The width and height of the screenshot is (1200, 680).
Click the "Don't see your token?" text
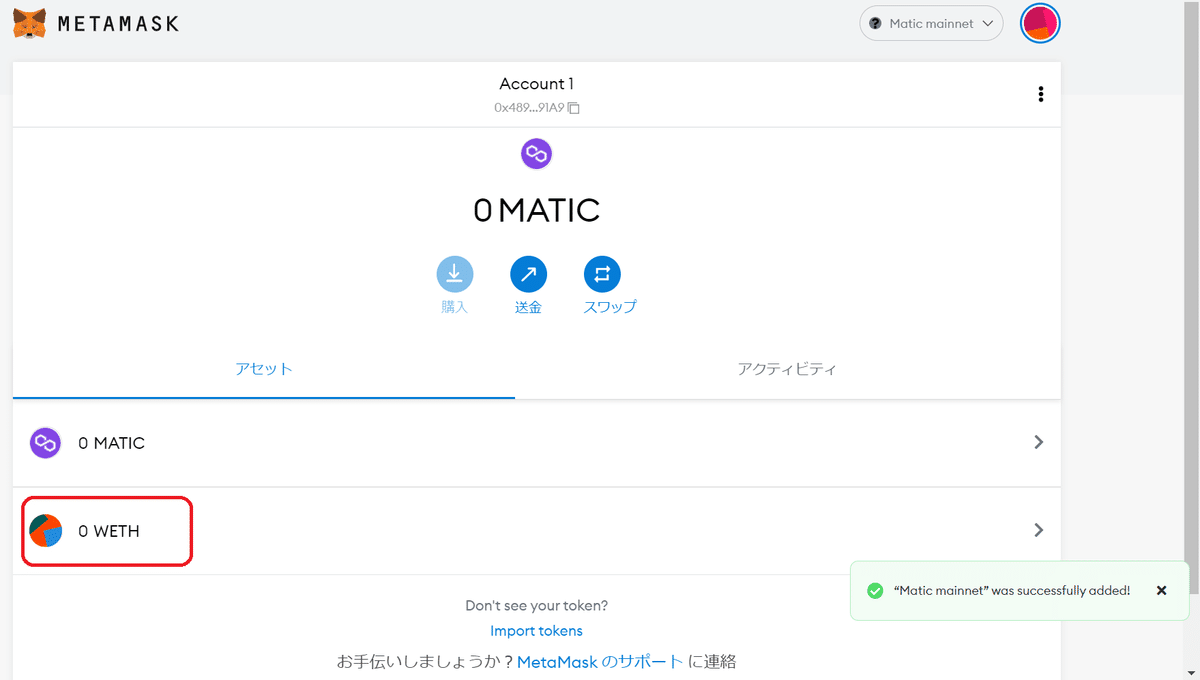pyautogui.click(x=537, y=606)
